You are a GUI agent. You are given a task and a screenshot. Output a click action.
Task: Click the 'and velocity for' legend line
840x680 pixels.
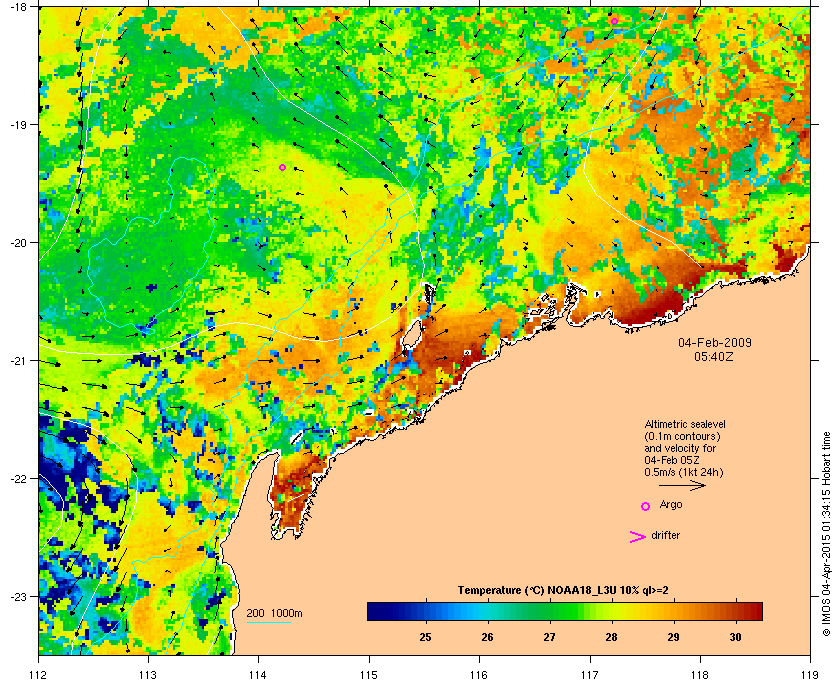680,449
